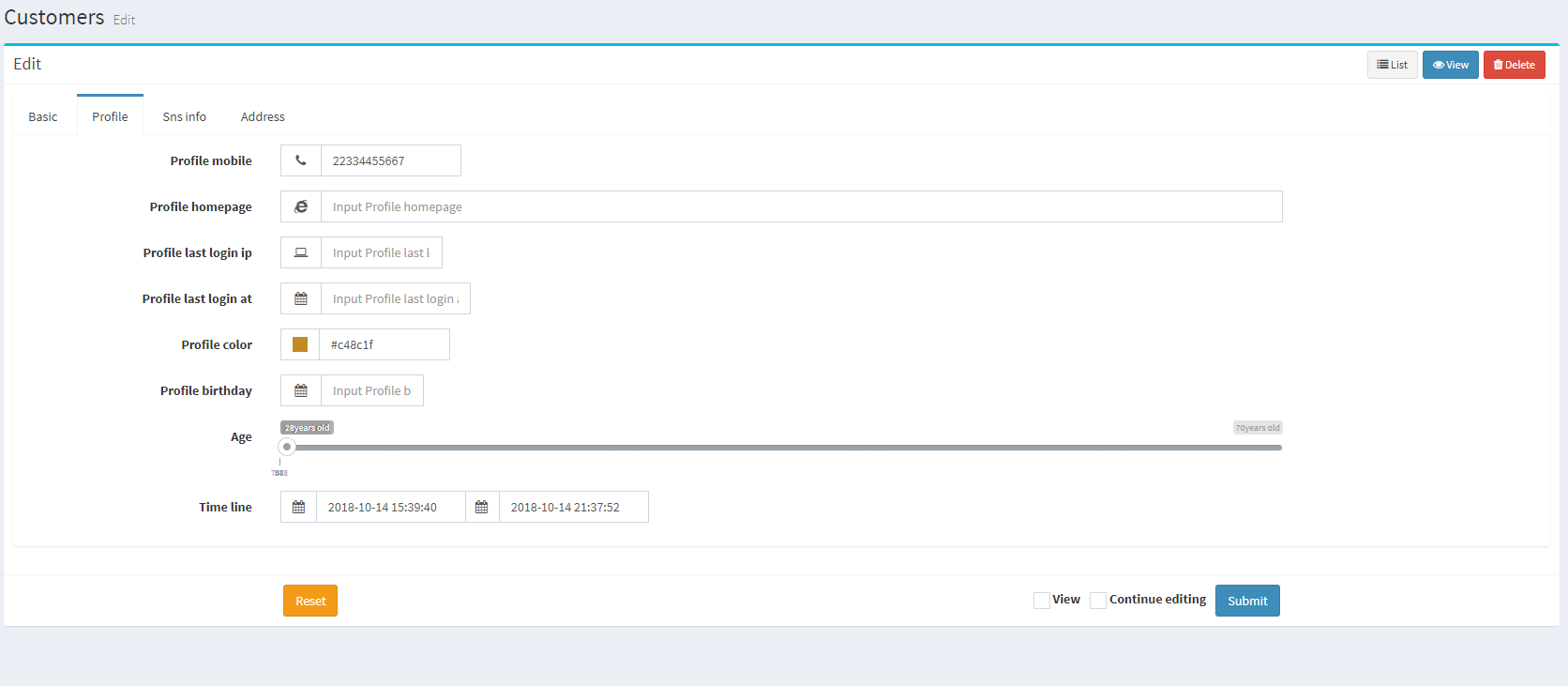
Task: Open the List view button
Action: [x=1392, y=65]
